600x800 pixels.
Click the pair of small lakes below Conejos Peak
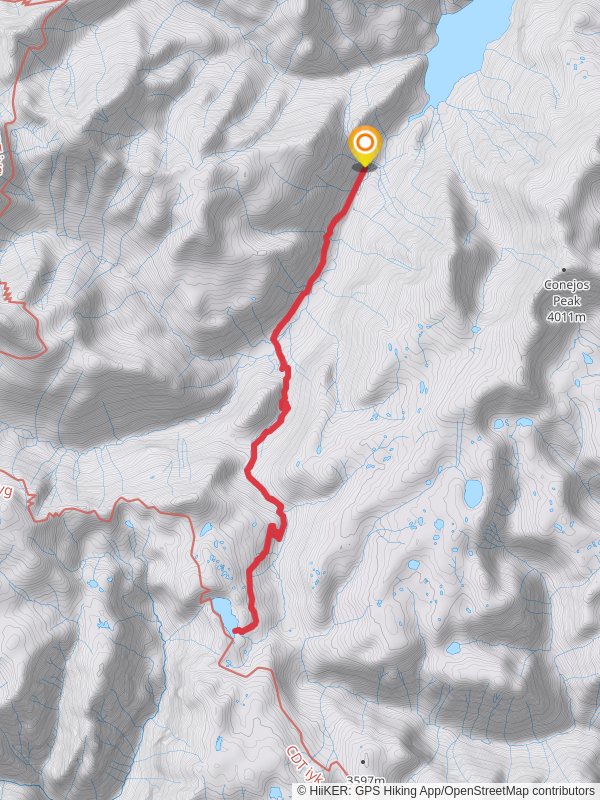[x=512, y=423]
